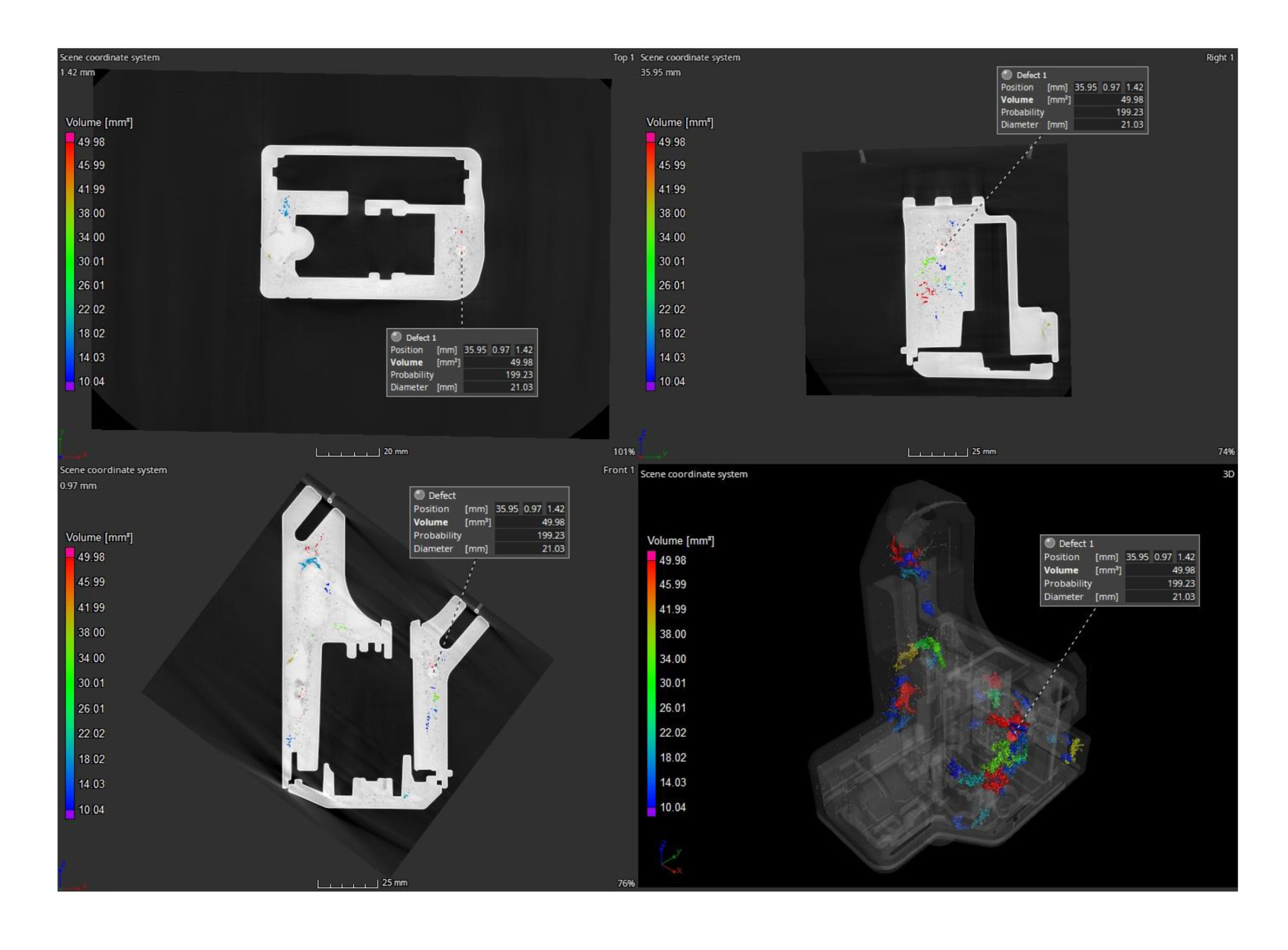Click the purple bottom swatch of the 3D view color bar
The height and width of the screenshot is (950, 1288).
point(651,812)
